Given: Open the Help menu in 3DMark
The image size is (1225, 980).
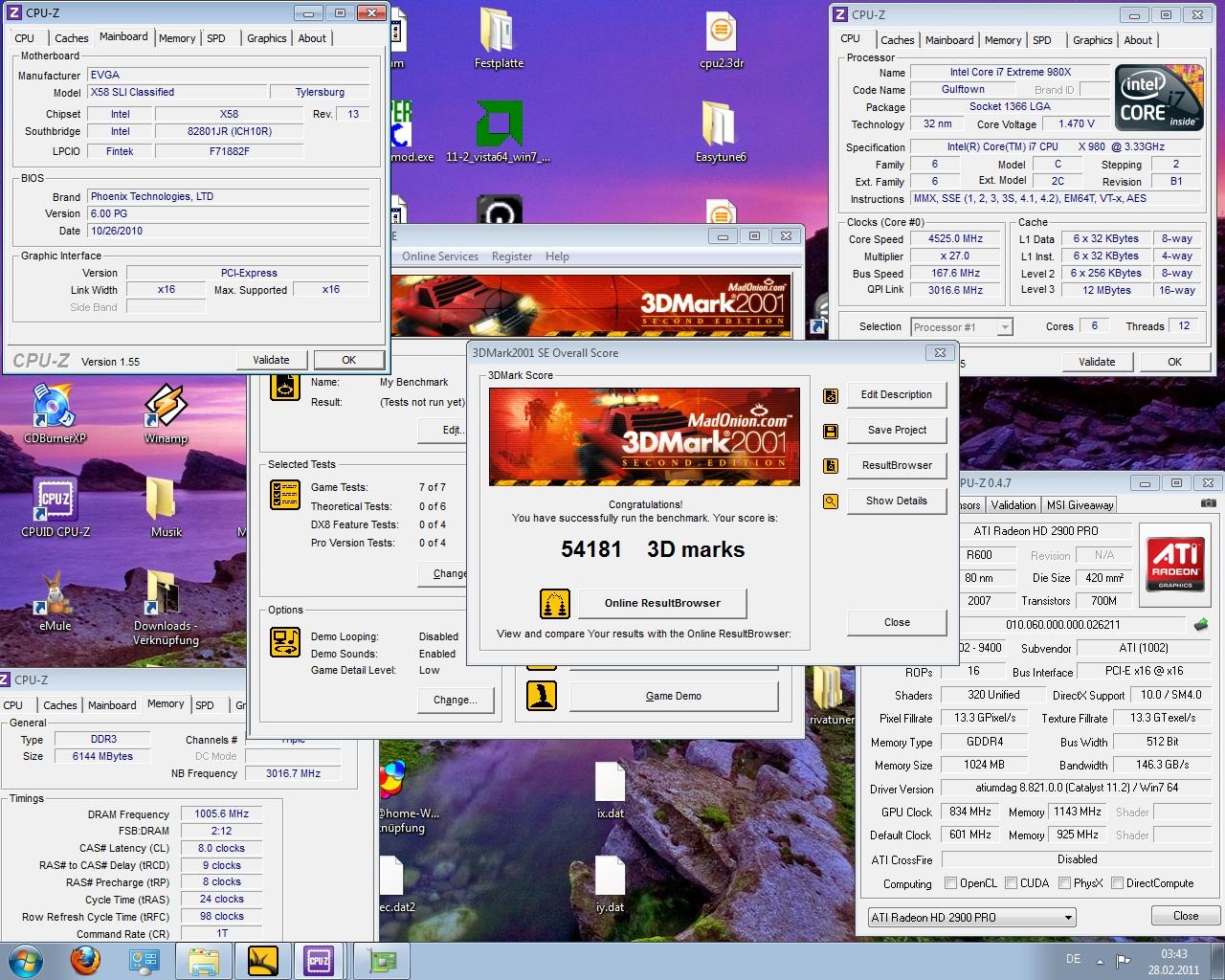Looking at the screenshot, I should coord(557,256).
